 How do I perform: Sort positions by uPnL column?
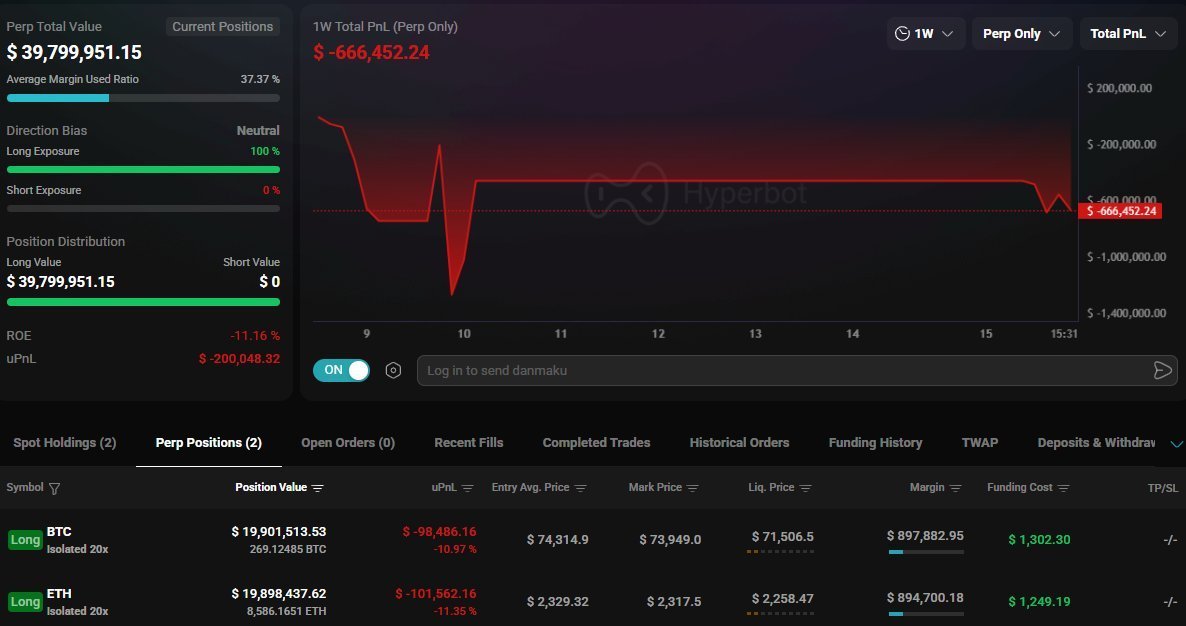(466, 488)
